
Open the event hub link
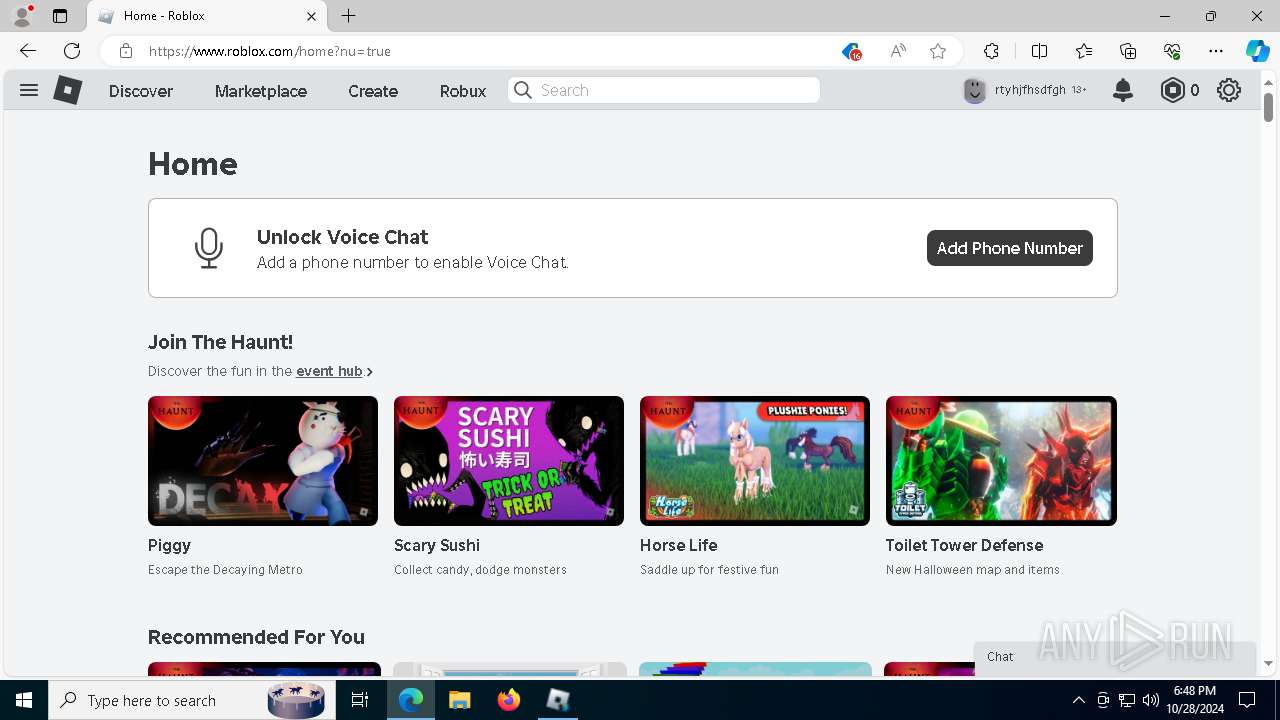coord(329,371)
